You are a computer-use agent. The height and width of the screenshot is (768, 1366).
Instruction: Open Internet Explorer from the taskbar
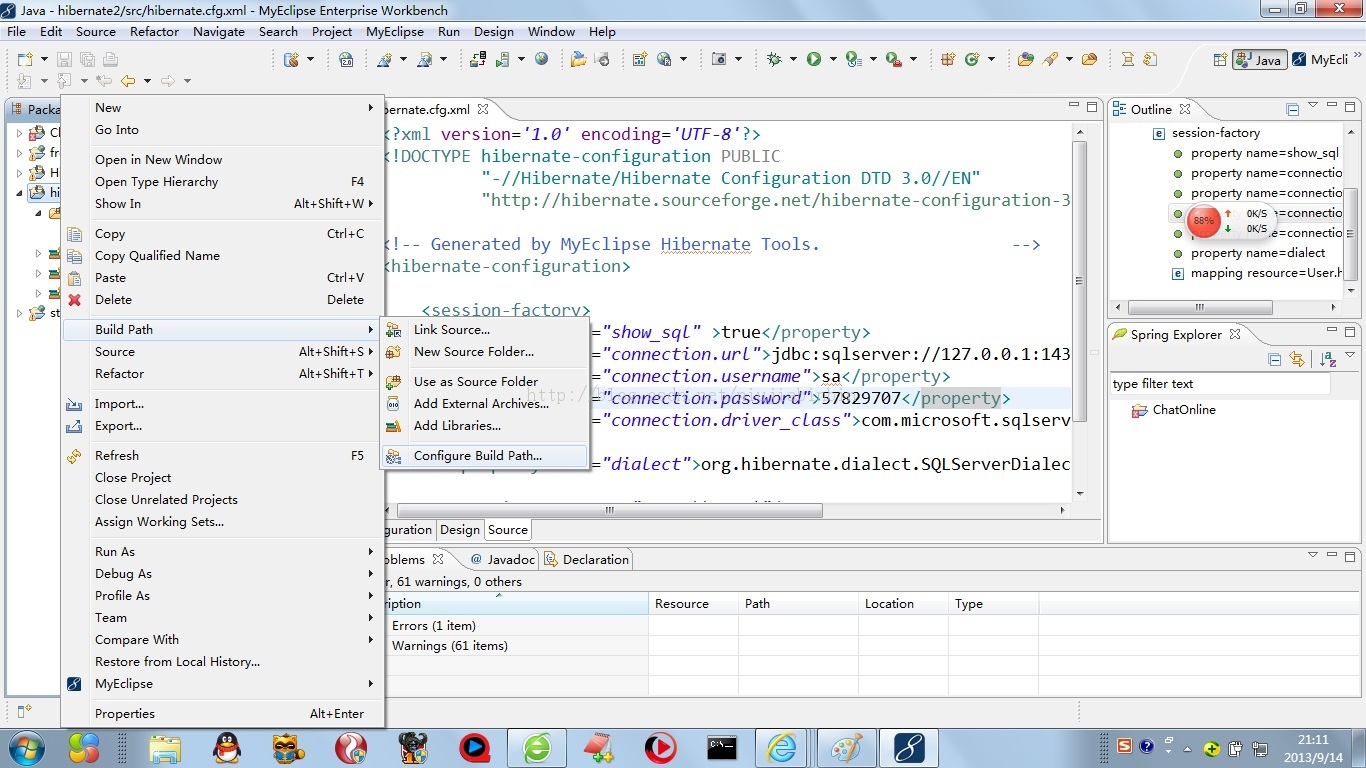point(781,747)
